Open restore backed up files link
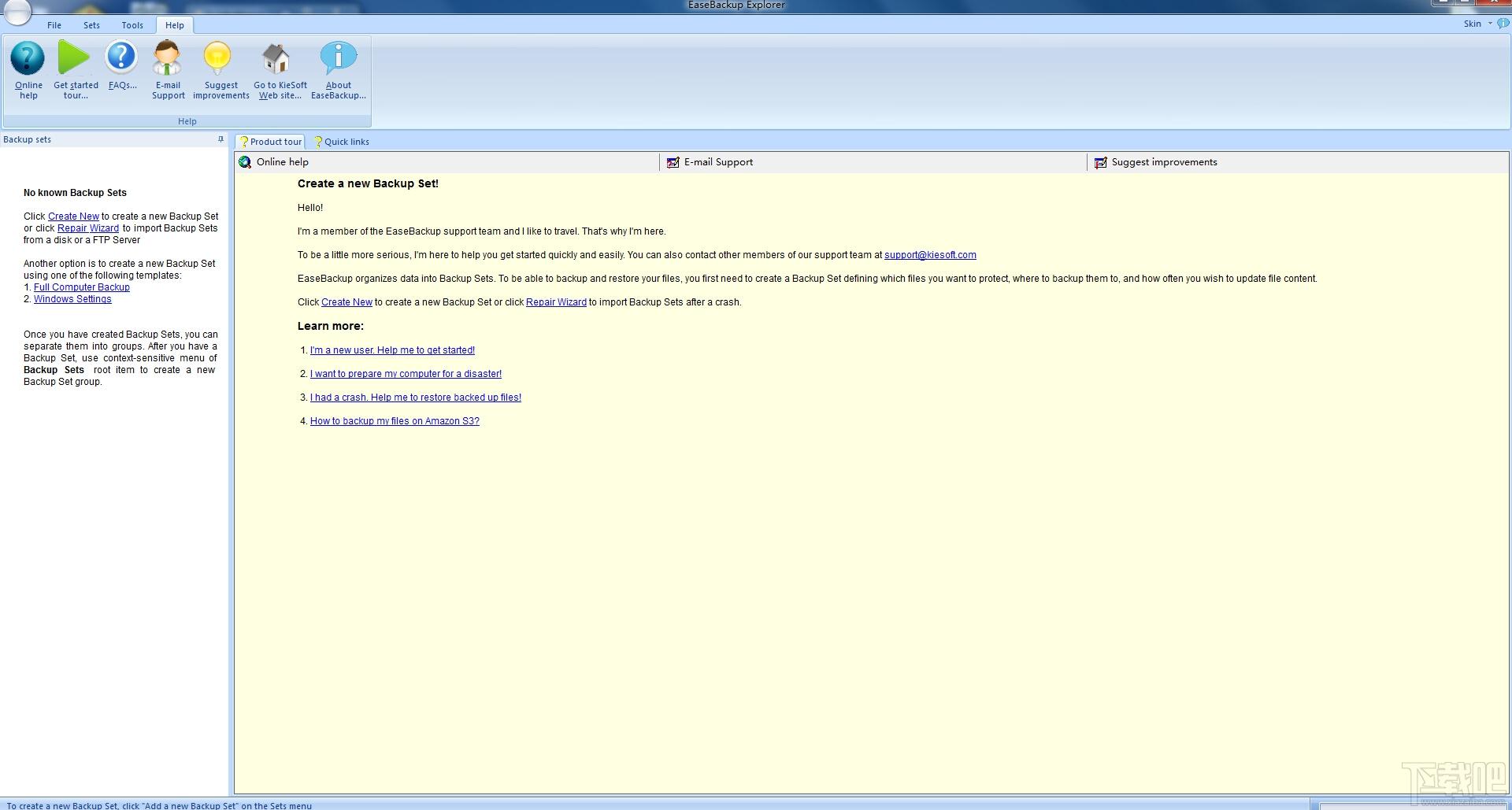The image size is (1512, 810). (x=416, y=398)
